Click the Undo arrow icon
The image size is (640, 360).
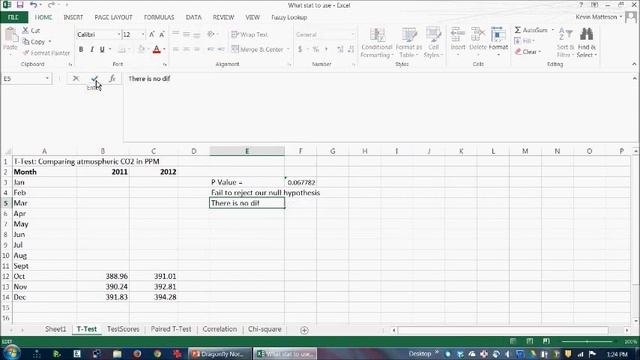point(33,5)
